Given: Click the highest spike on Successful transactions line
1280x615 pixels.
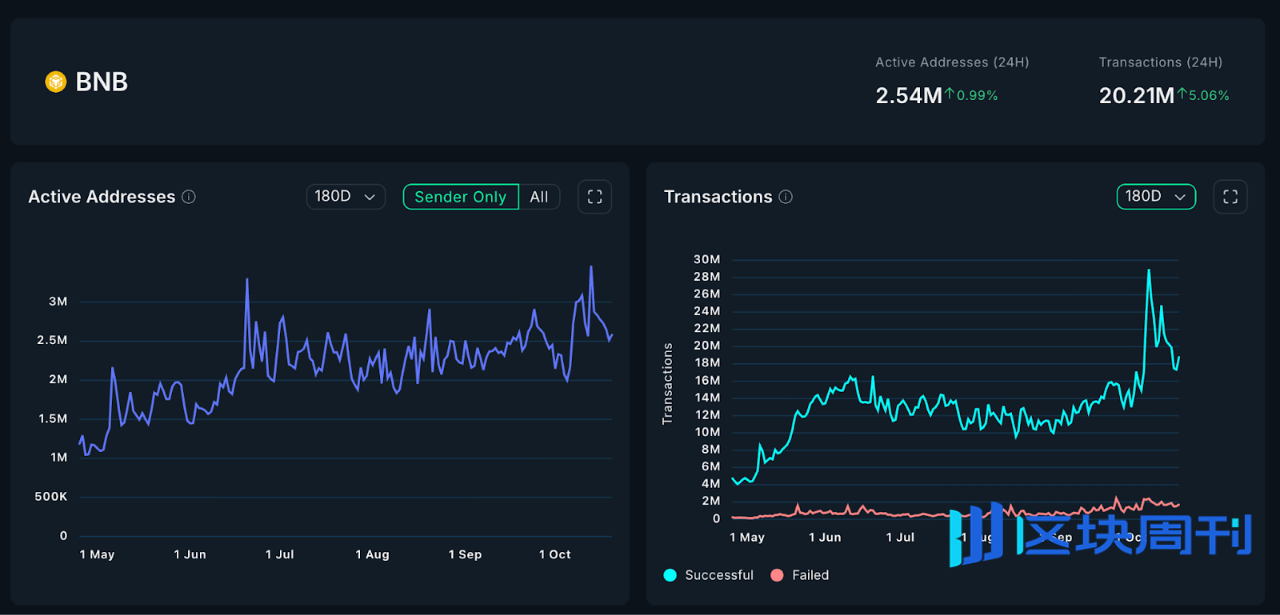Looking at the screenshot, I should tap(1148, 270).
